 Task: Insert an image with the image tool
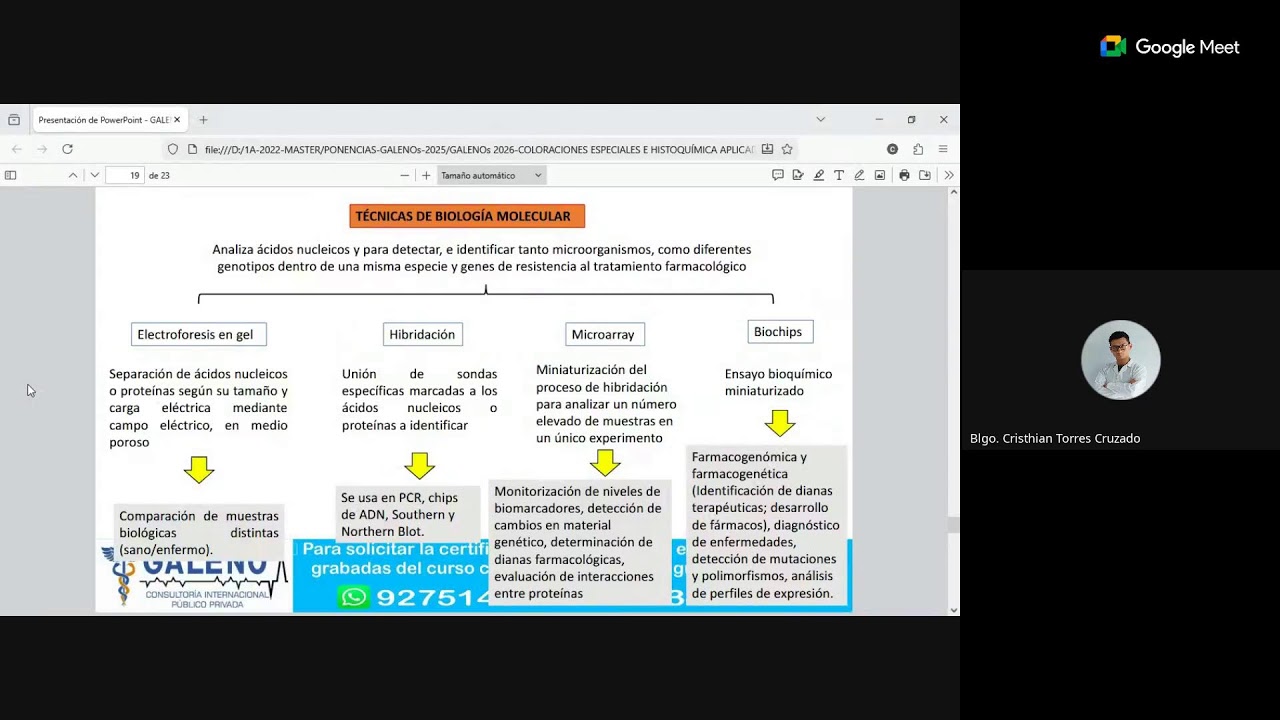(x=880, y=175)
